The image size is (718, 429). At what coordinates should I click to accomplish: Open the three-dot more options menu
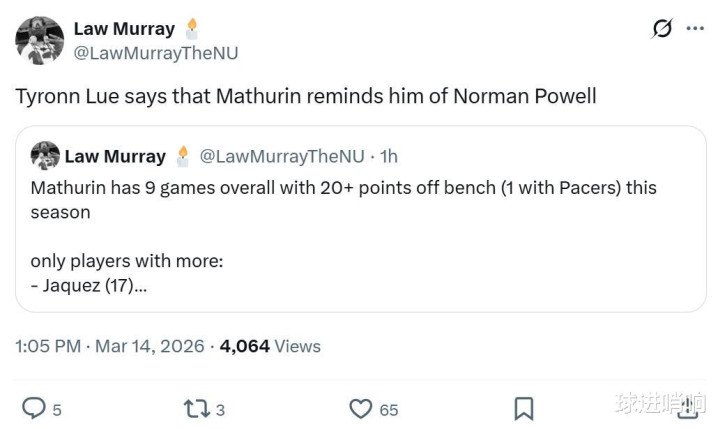695,29
